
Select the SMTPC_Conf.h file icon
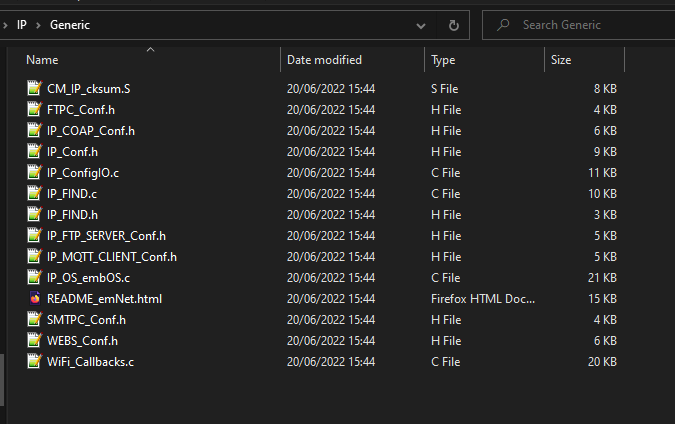35,320
